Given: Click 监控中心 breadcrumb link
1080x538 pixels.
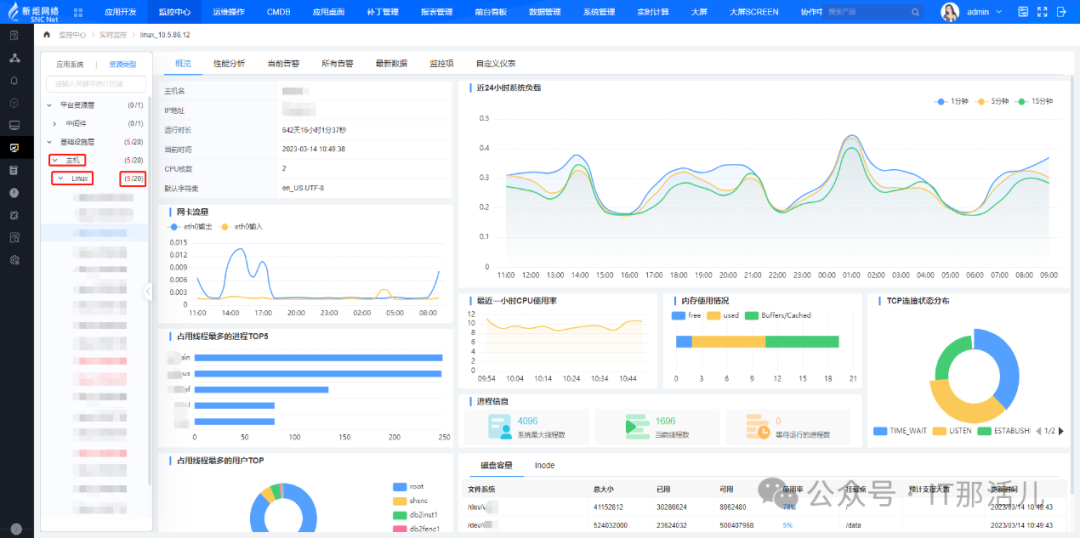Looking at the screenshot, I should point(72,34).
